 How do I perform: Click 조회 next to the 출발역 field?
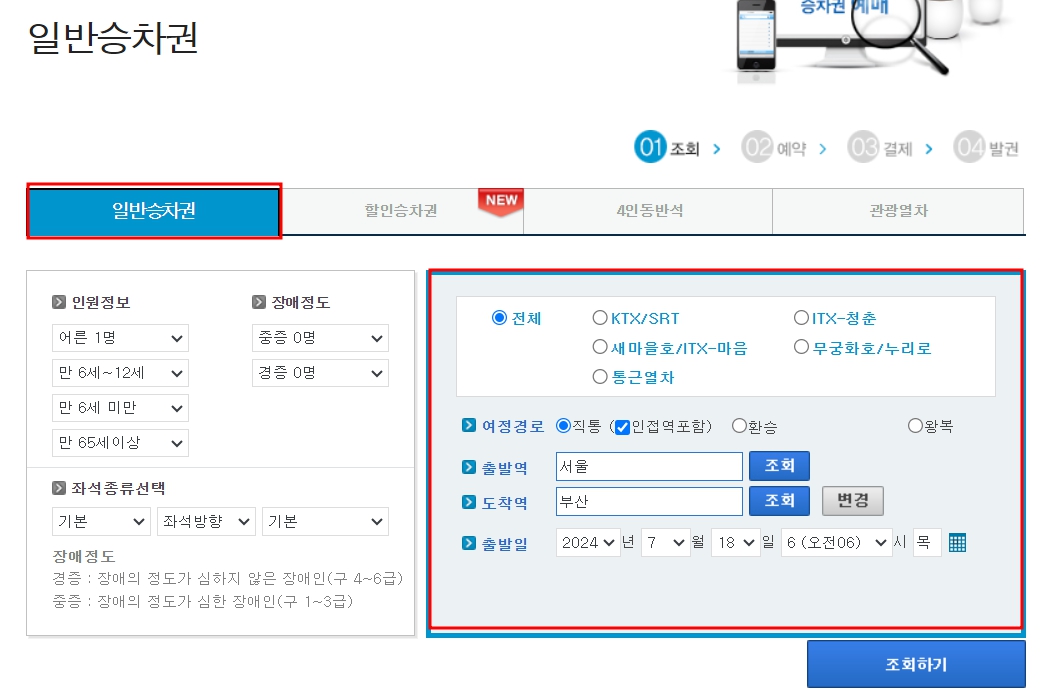[x=779, y=465]
